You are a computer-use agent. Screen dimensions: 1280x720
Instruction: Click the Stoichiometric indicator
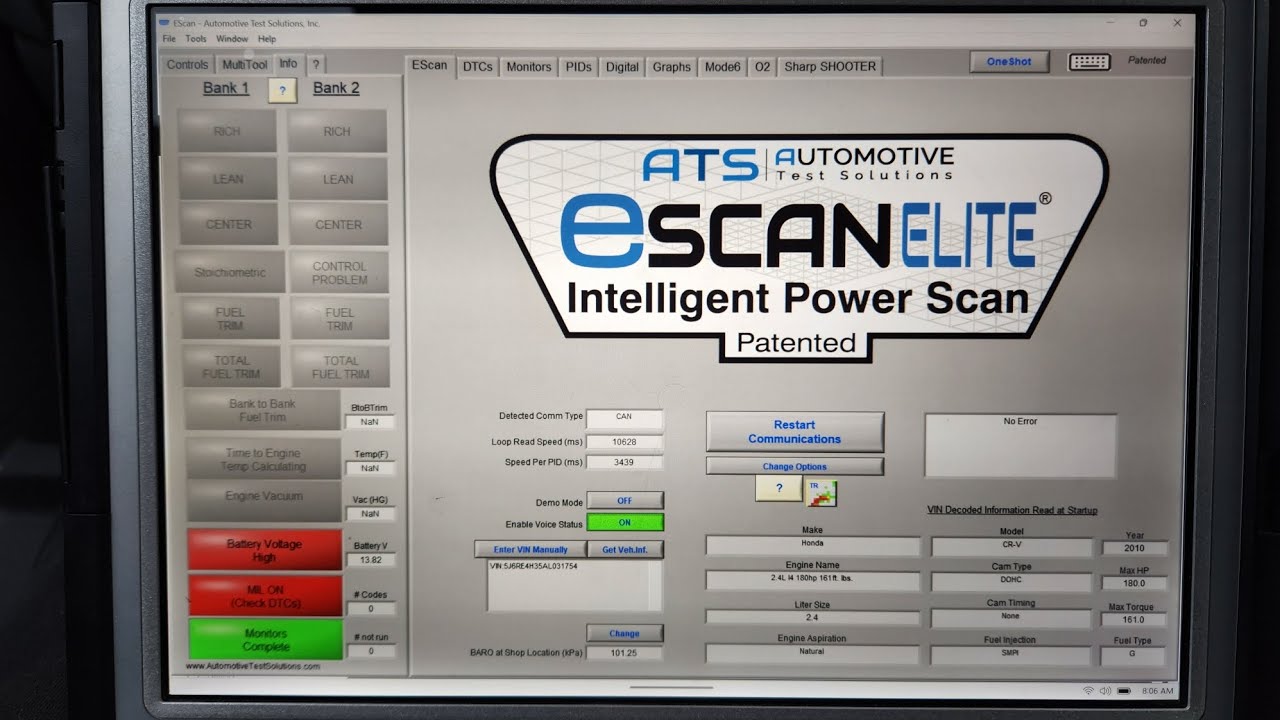[230, 272]
